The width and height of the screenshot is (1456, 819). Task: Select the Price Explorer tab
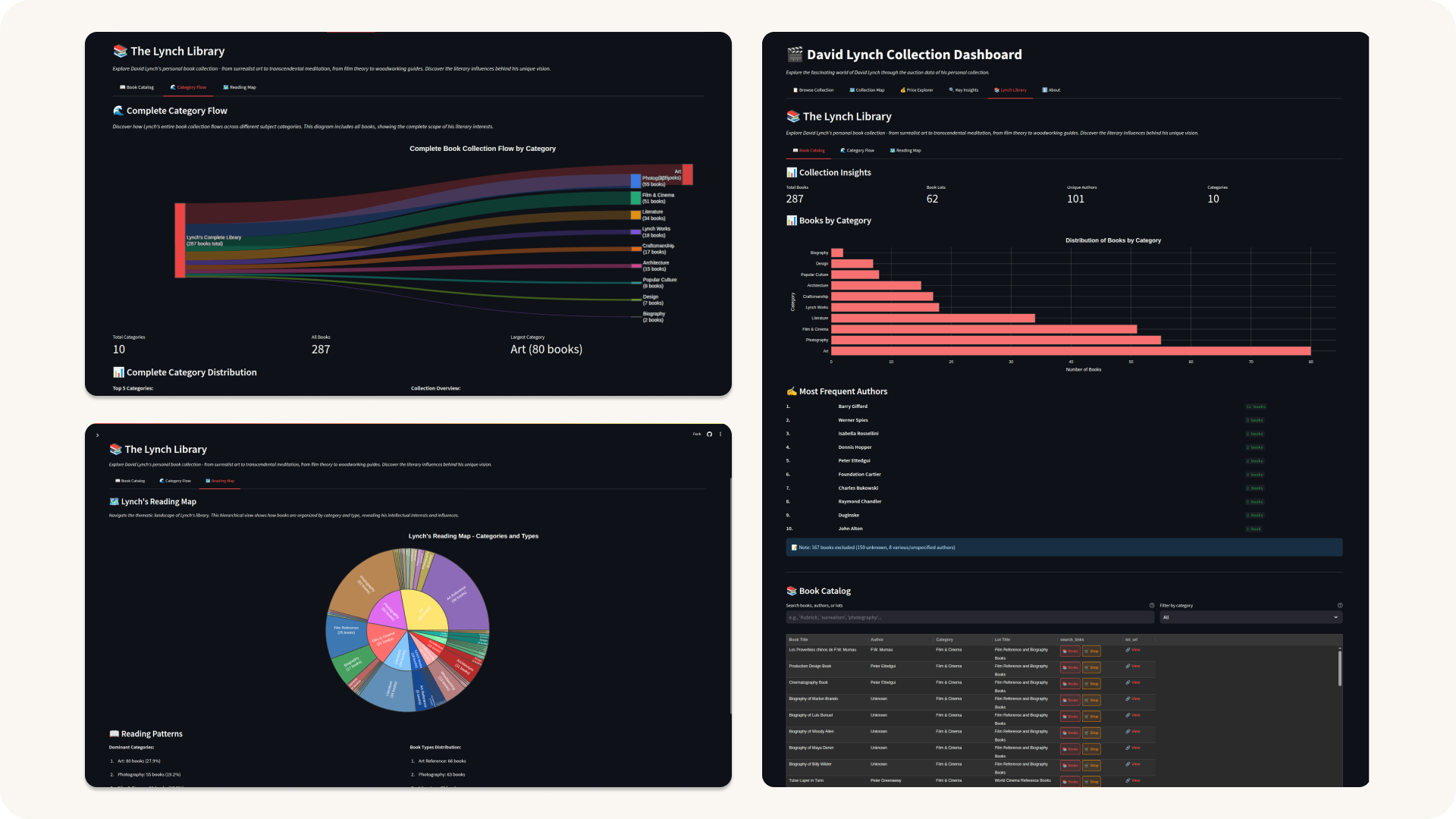(917, 90)
